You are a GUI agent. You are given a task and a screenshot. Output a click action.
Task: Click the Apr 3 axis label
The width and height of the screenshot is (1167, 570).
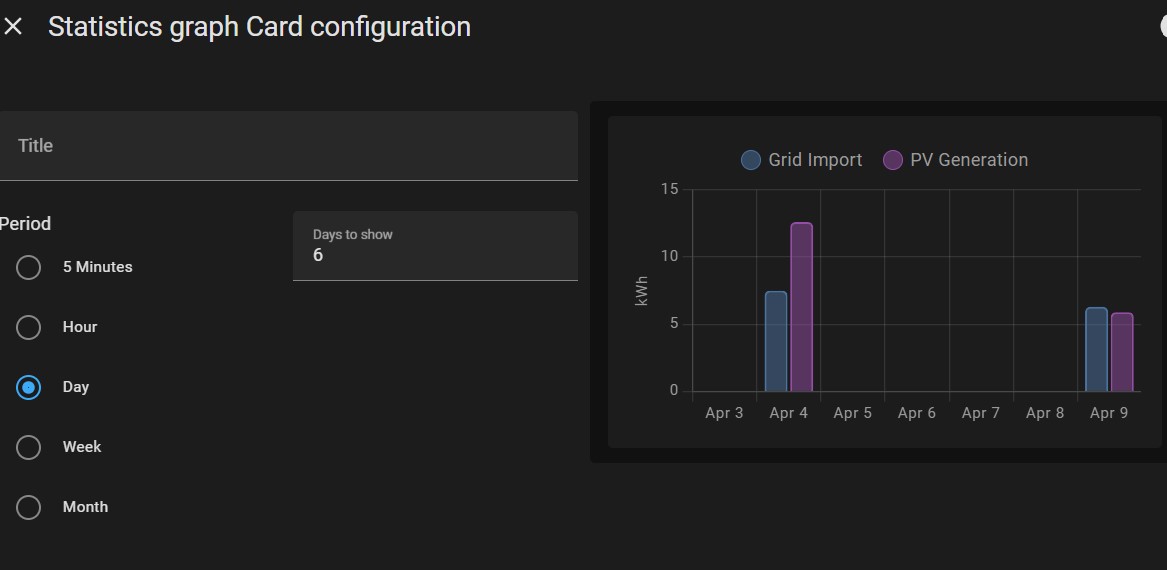[x=724, y=413]
